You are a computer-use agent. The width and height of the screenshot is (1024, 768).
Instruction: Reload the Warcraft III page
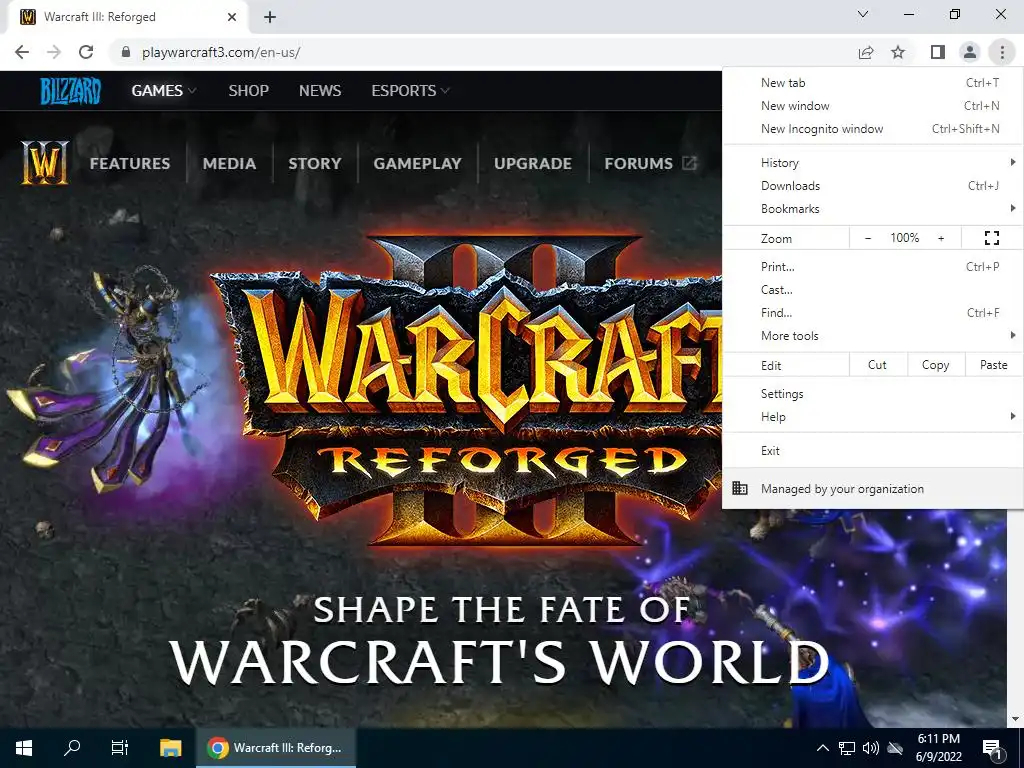tap(86, 52)
